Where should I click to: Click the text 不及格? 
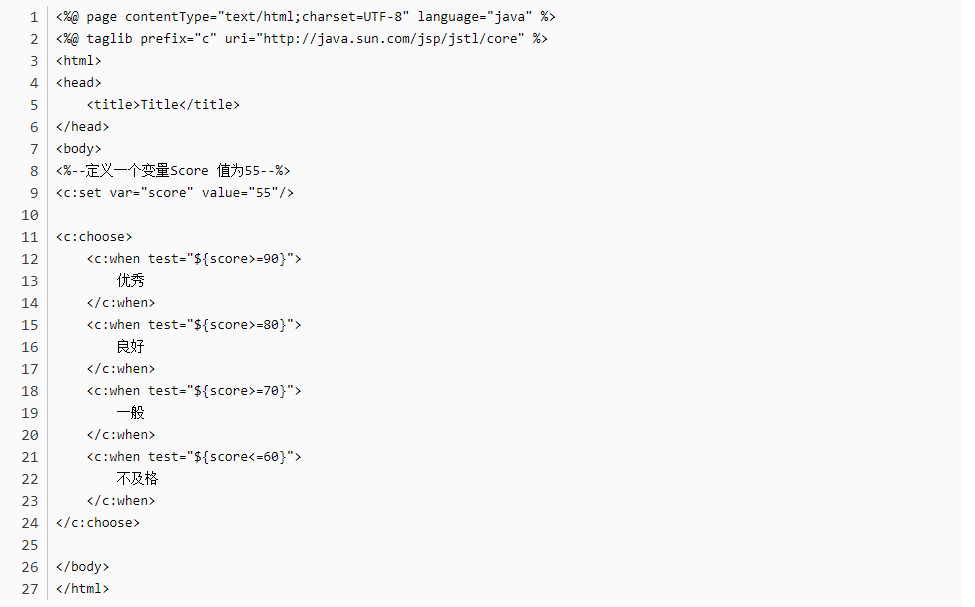(x=137, y=479)
